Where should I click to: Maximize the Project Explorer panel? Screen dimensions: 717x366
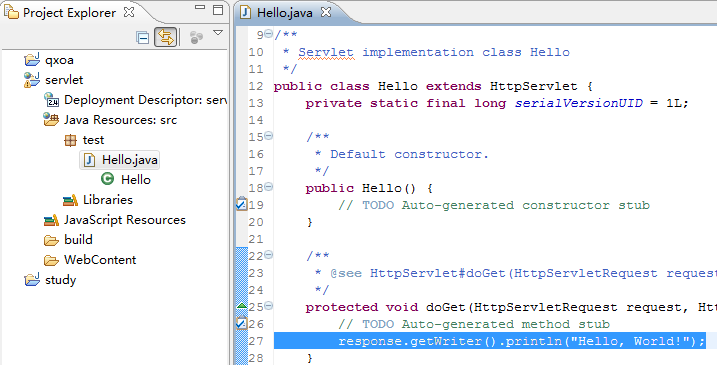[x=218, y=10]
